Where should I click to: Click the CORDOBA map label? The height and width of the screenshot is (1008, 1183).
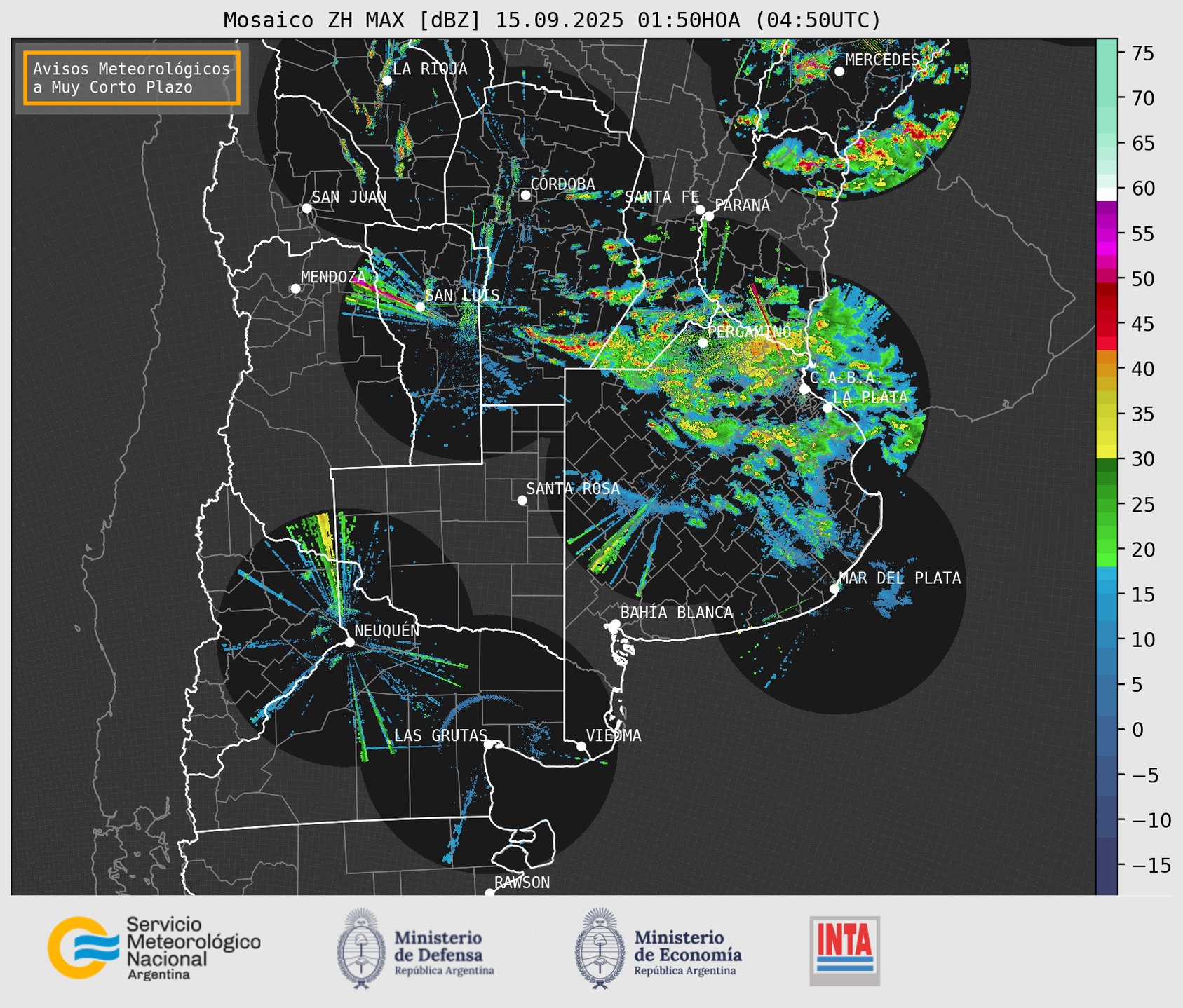click(x=562, y=184)
